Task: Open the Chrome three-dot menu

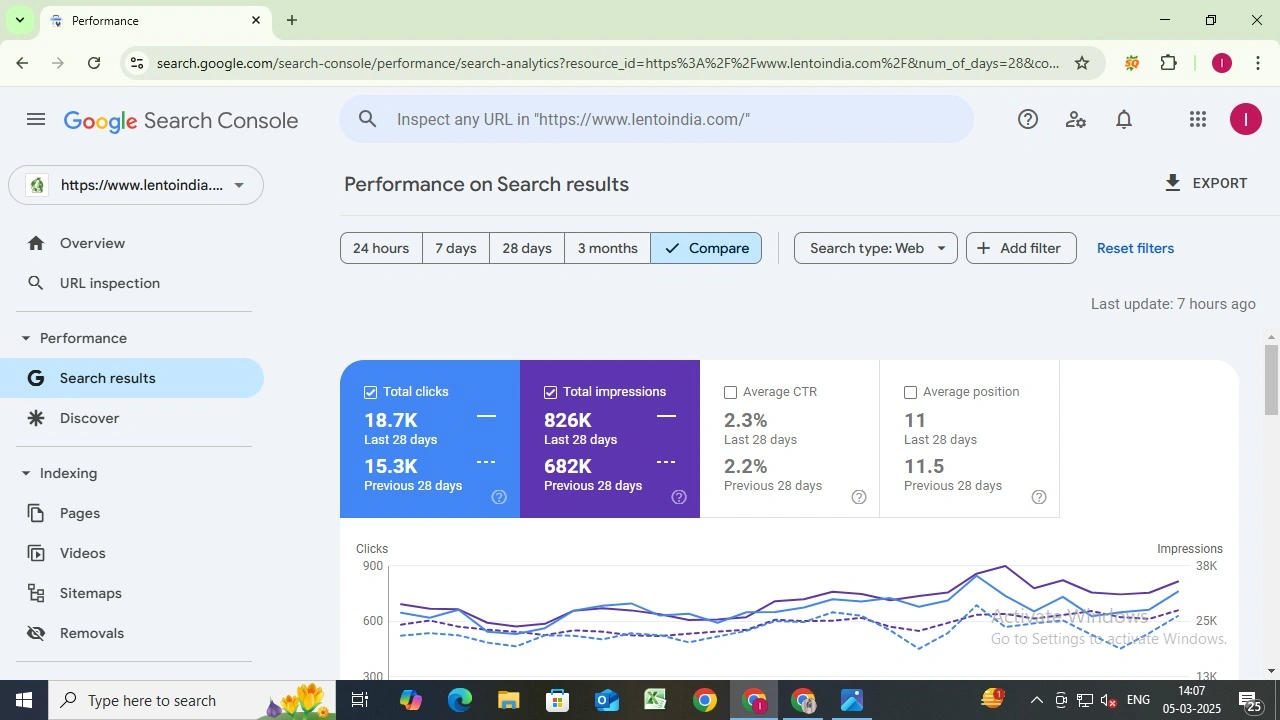Action: pyautogui.click(x=1258, y=63)
